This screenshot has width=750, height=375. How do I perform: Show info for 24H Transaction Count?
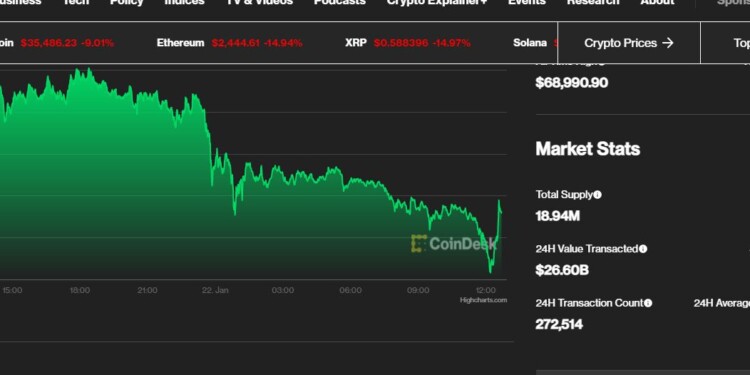click(x=648, y=303)
